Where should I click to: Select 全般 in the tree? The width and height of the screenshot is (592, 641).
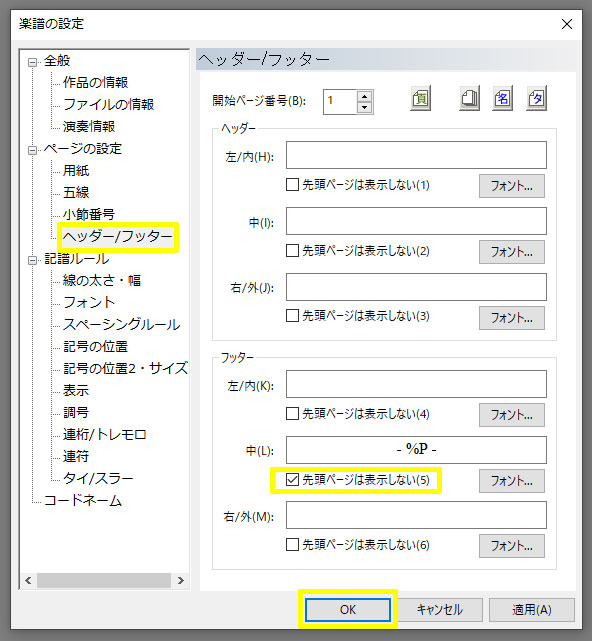click(57, 61)
